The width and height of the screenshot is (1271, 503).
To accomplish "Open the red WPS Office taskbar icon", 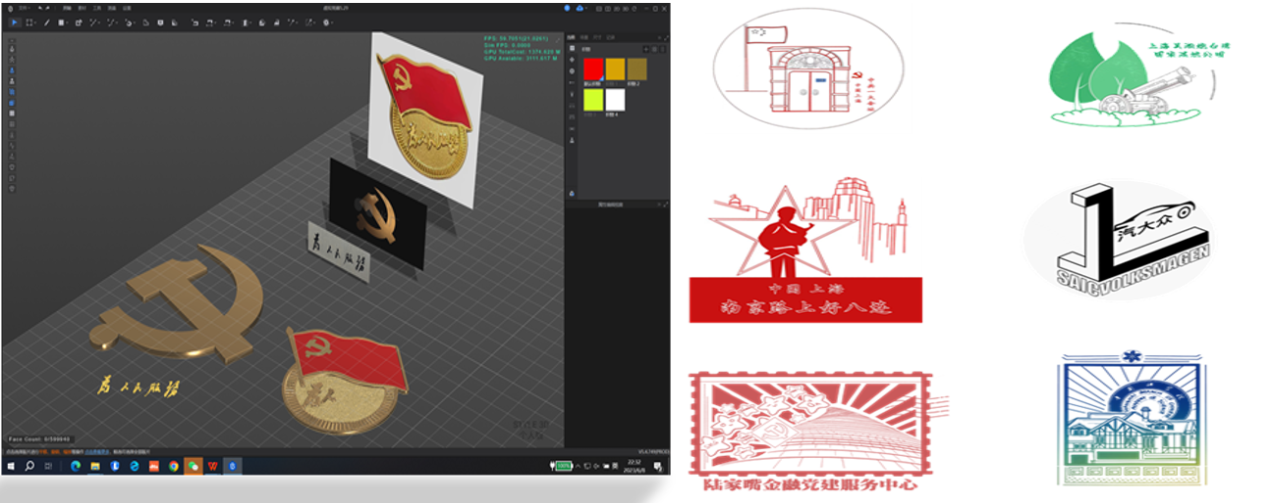I will click(x=212, y=466).
